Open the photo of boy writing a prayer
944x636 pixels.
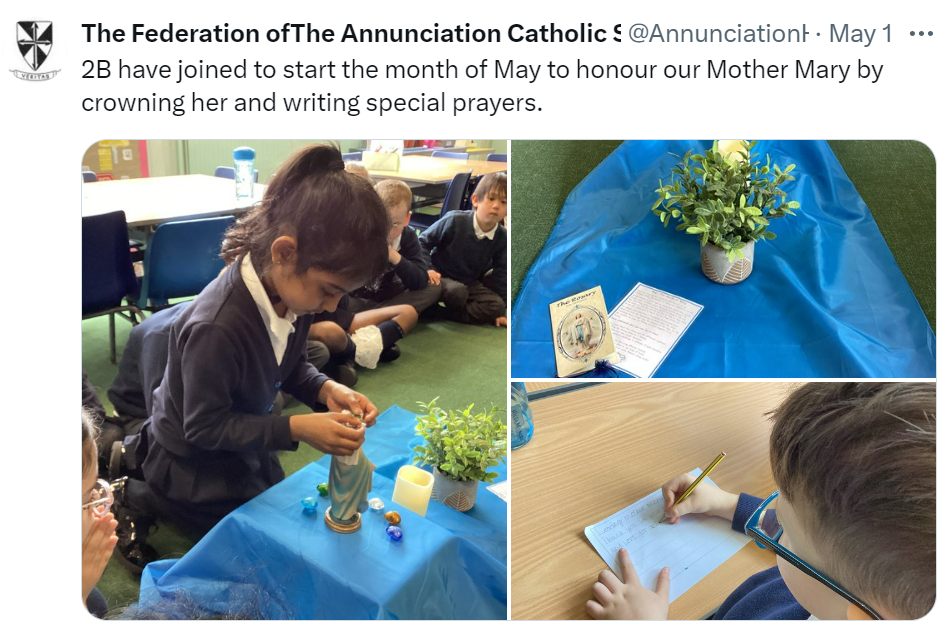(x=723, y=501)
